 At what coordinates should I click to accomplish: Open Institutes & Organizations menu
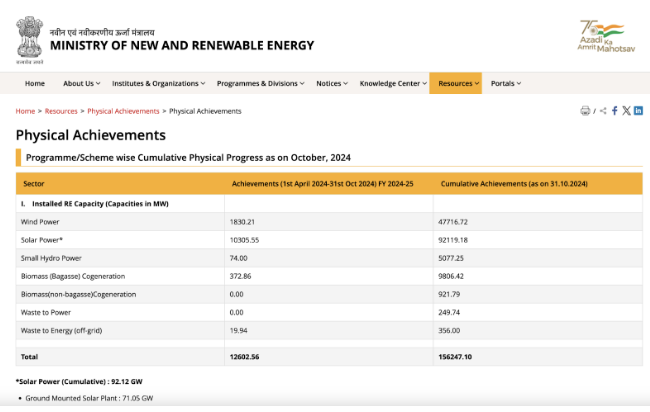[158, 83]
